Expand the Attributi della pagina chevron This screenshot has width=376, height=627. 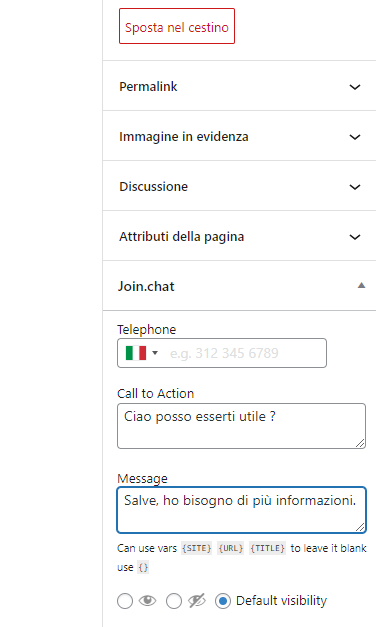(355, 237)
